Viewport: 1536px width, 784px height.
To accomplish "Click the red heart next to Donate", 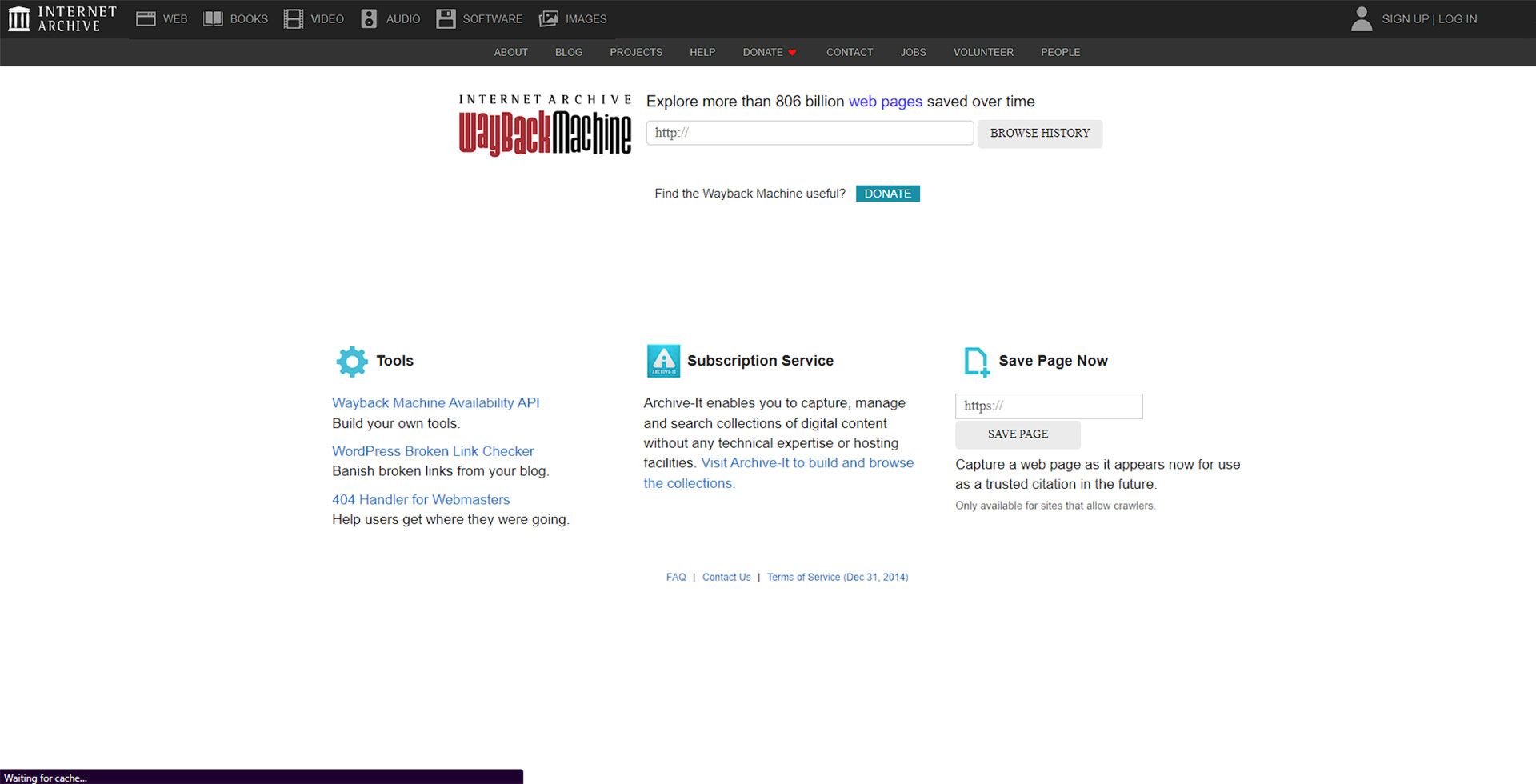I will pos(792,53).
